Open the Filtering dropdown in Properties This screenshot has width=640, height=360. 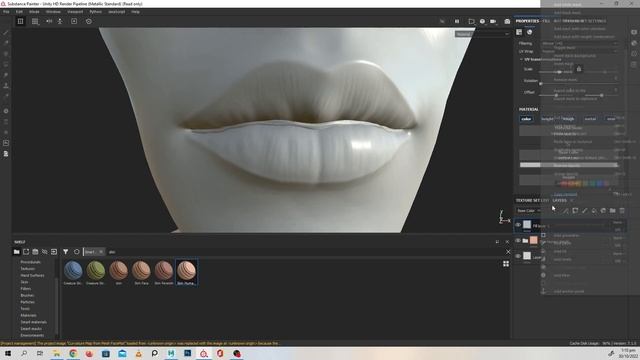click(579, 43)
